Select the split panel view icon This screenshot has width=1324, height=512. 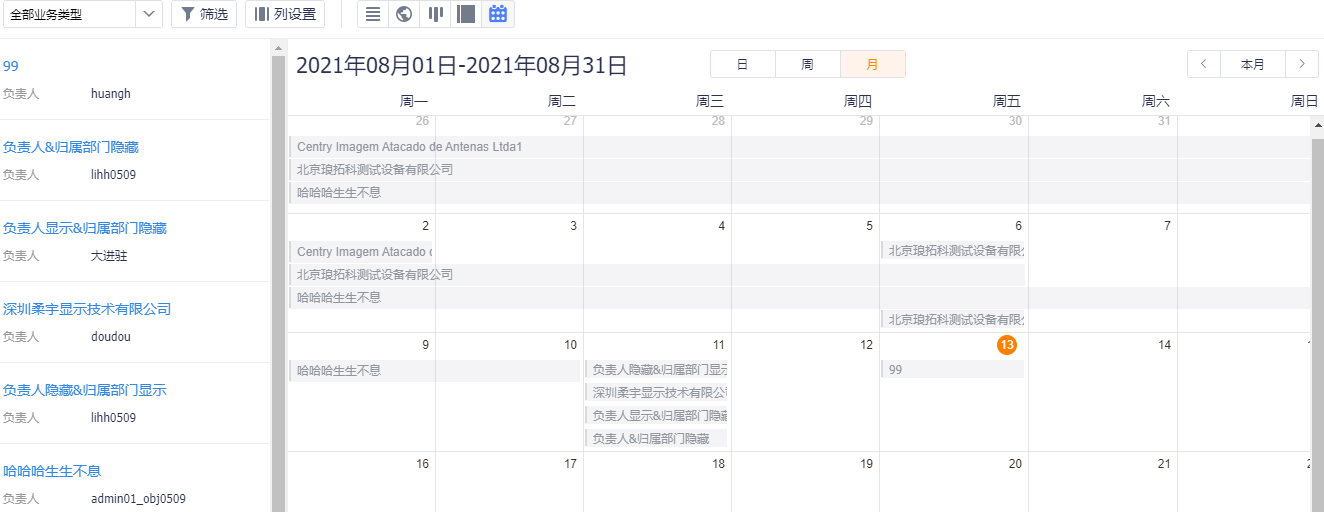(x=465, y=14)
